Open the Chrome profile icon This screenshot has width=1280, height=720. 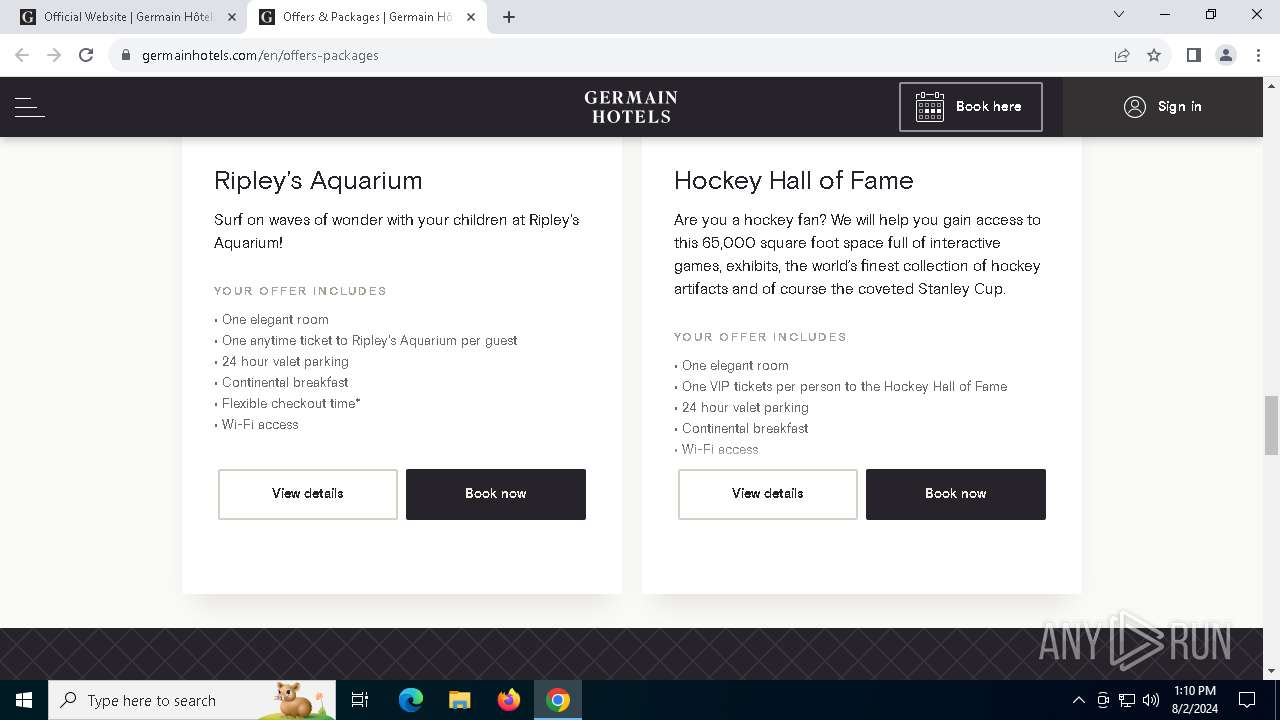1226,55
